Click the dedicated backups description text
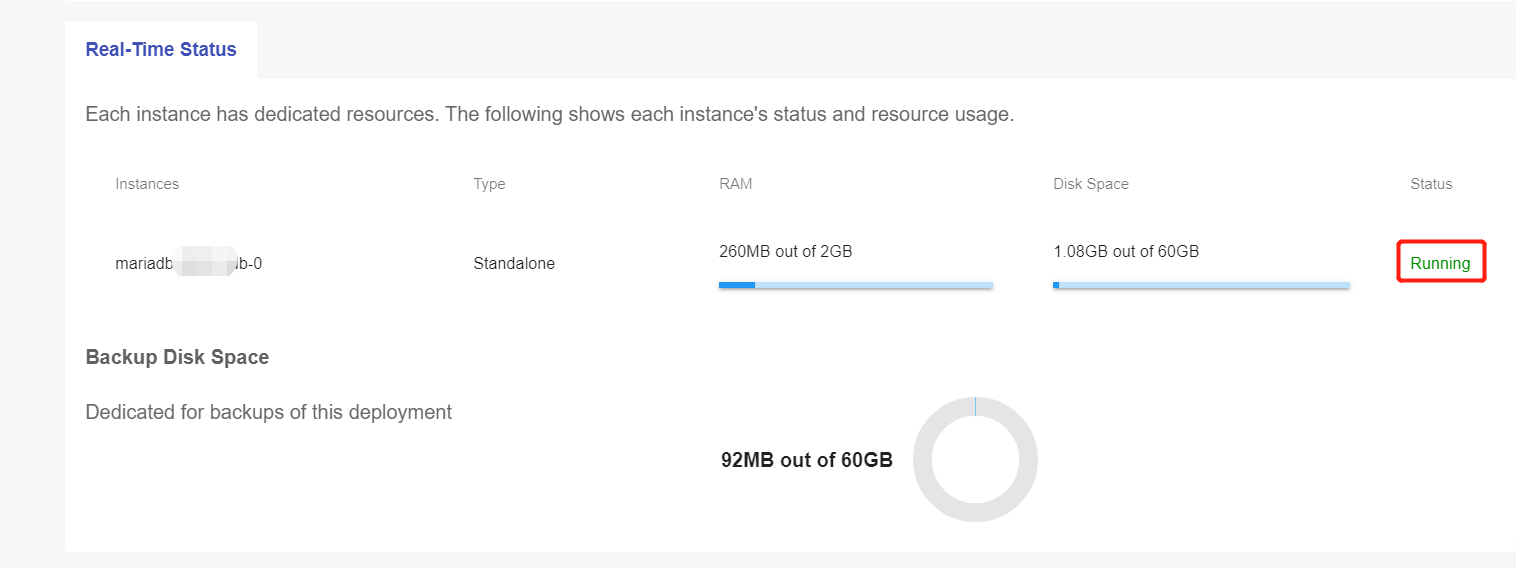Viewport: 1516px width, 568px height. 268,412
